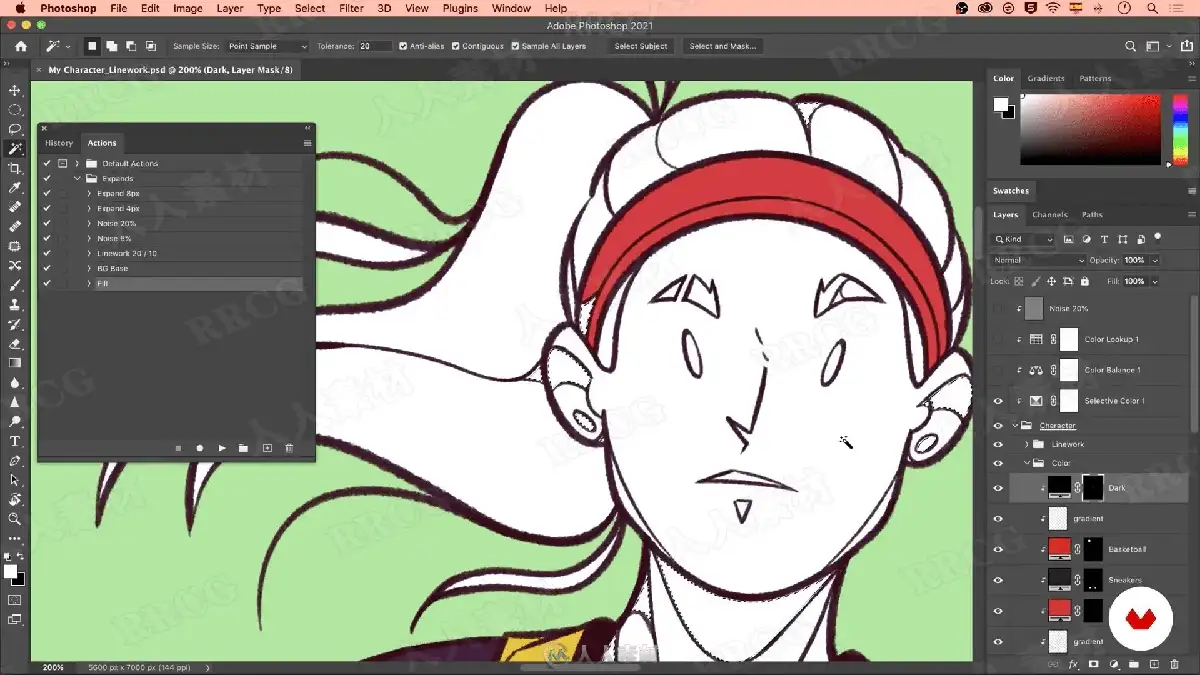
Task: Collapse the Expands action set
Action: point(77,178)
